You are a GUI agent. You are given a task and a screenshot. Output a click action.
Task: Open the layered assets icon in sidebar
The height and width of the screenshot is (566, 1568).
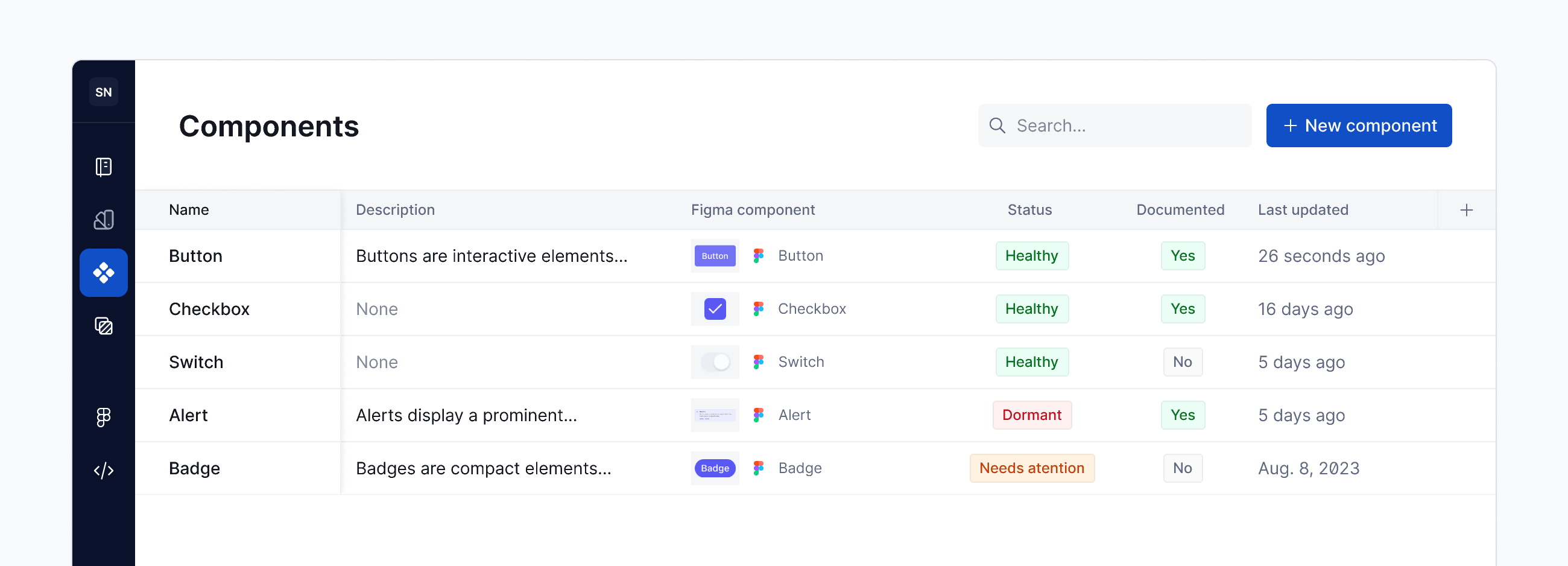point(104,326)
